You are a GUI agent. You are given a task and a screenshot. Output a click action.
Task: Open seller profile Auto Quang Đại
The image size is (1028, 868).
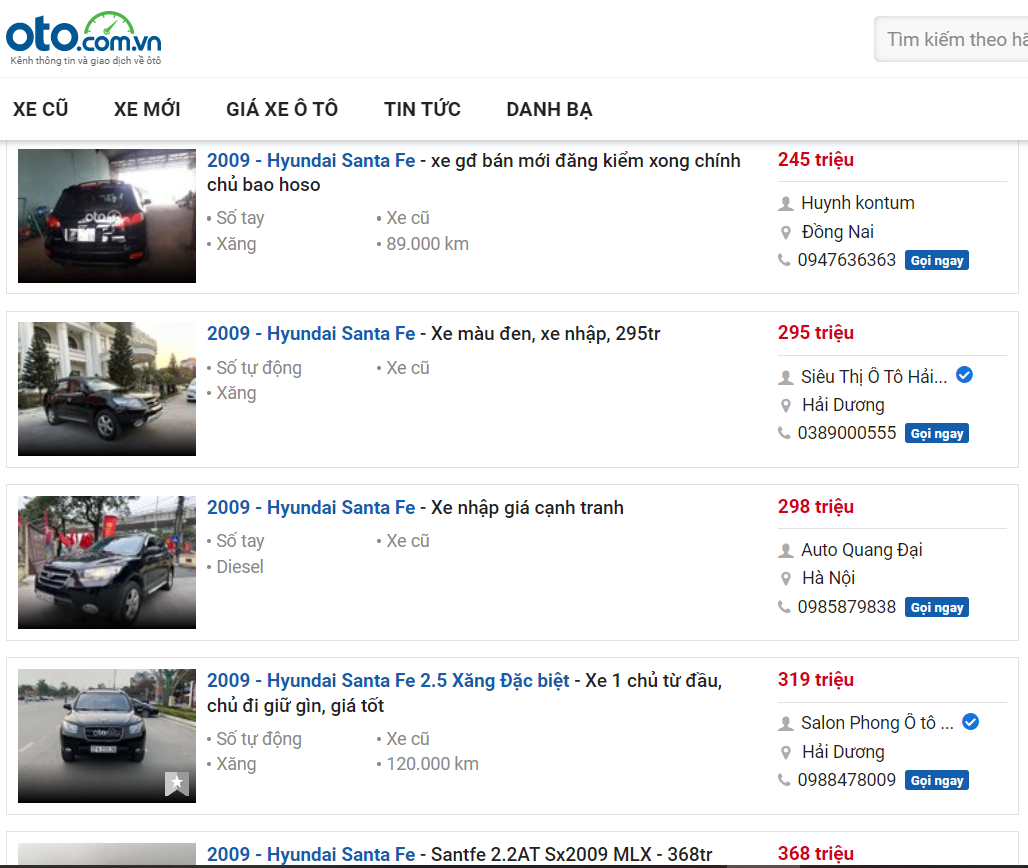pos(861,550)
